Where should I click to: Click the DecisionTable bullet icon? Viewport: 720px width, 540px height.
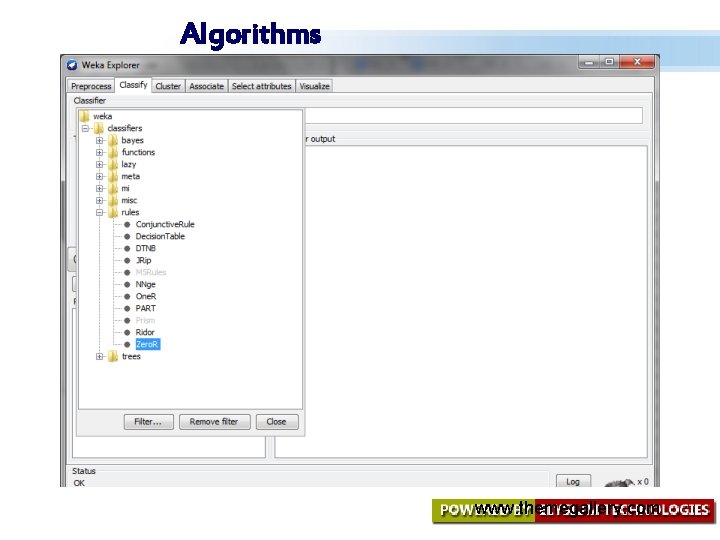click(x=127, y=236)
